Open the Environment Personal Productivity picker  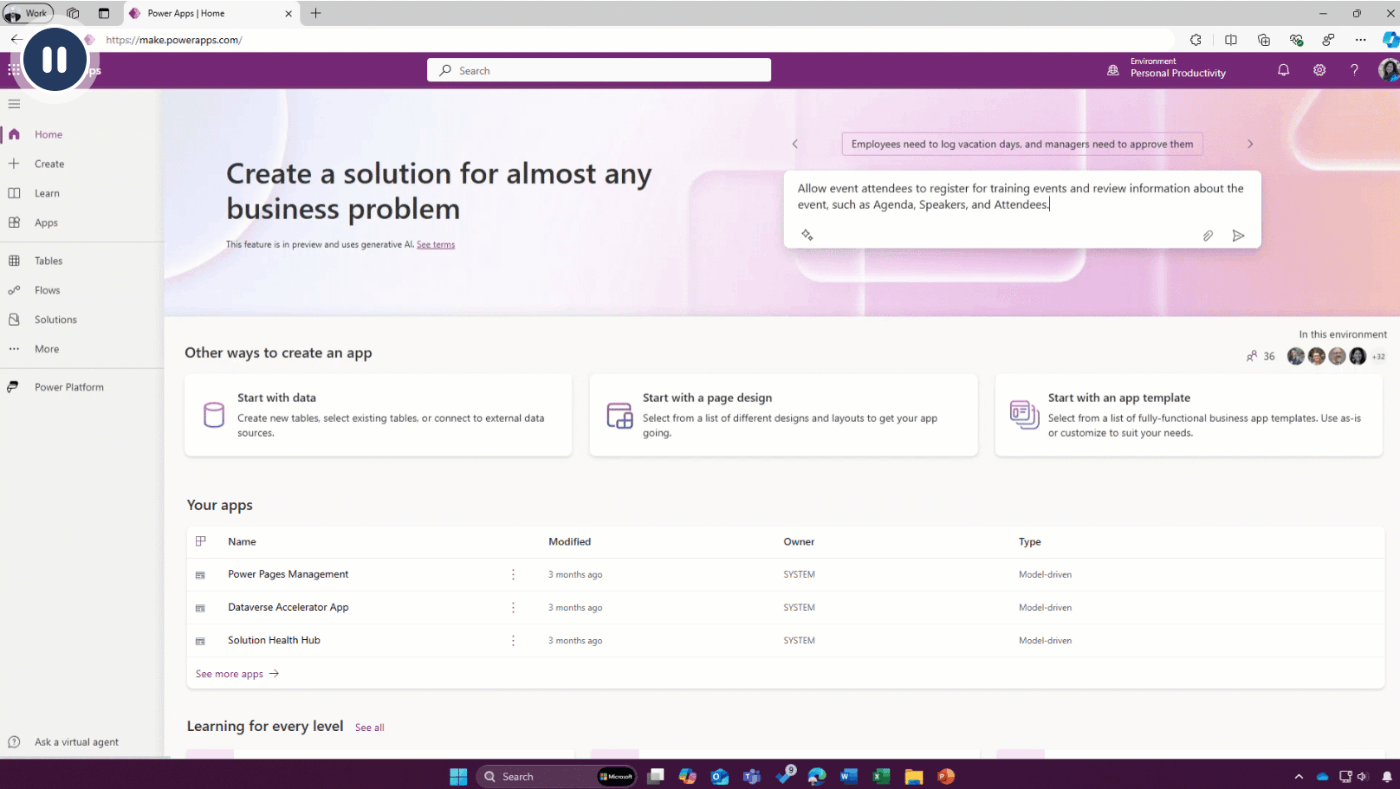click(1166, 67)
